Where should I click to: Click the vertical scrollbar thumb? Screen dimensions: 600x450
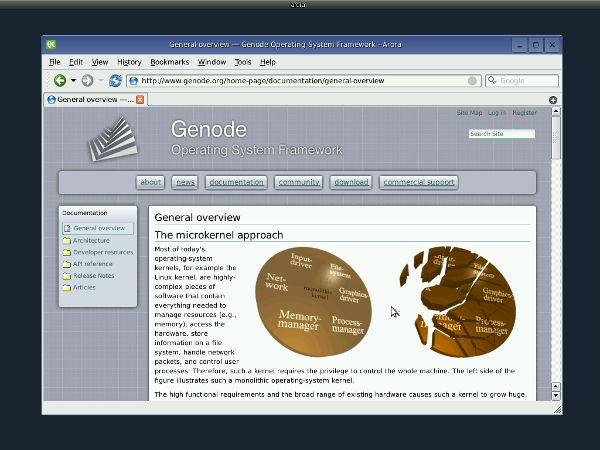coord(556,138)
